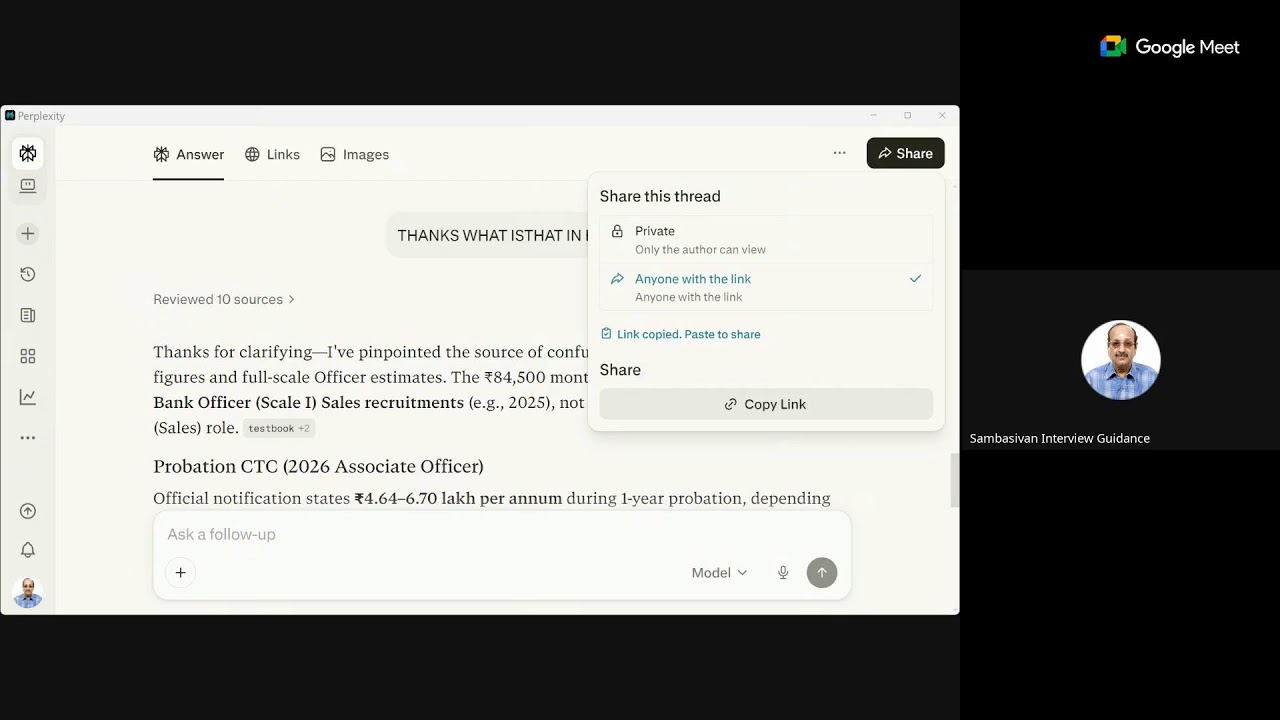Activate microphone voice input

coord(783,572)
